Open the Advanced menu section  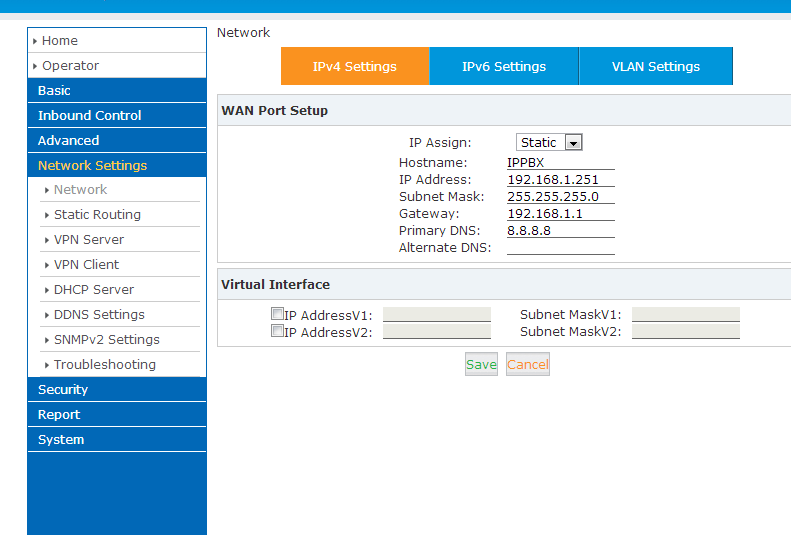pos(116,141)
